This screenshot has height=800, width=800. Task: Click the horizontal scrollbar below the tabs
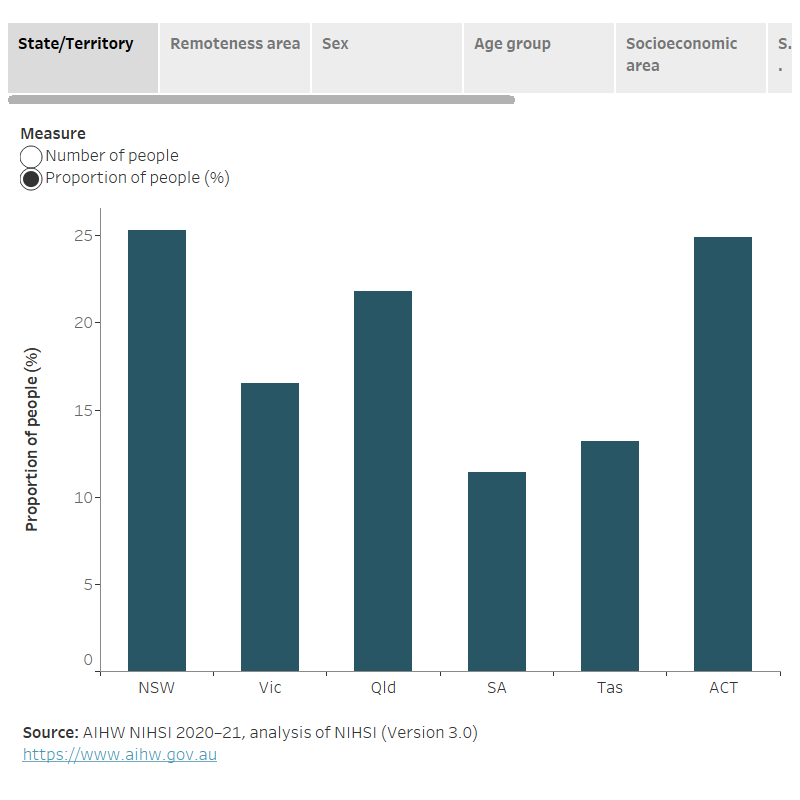pyautogui.click(x=260, y=100)
